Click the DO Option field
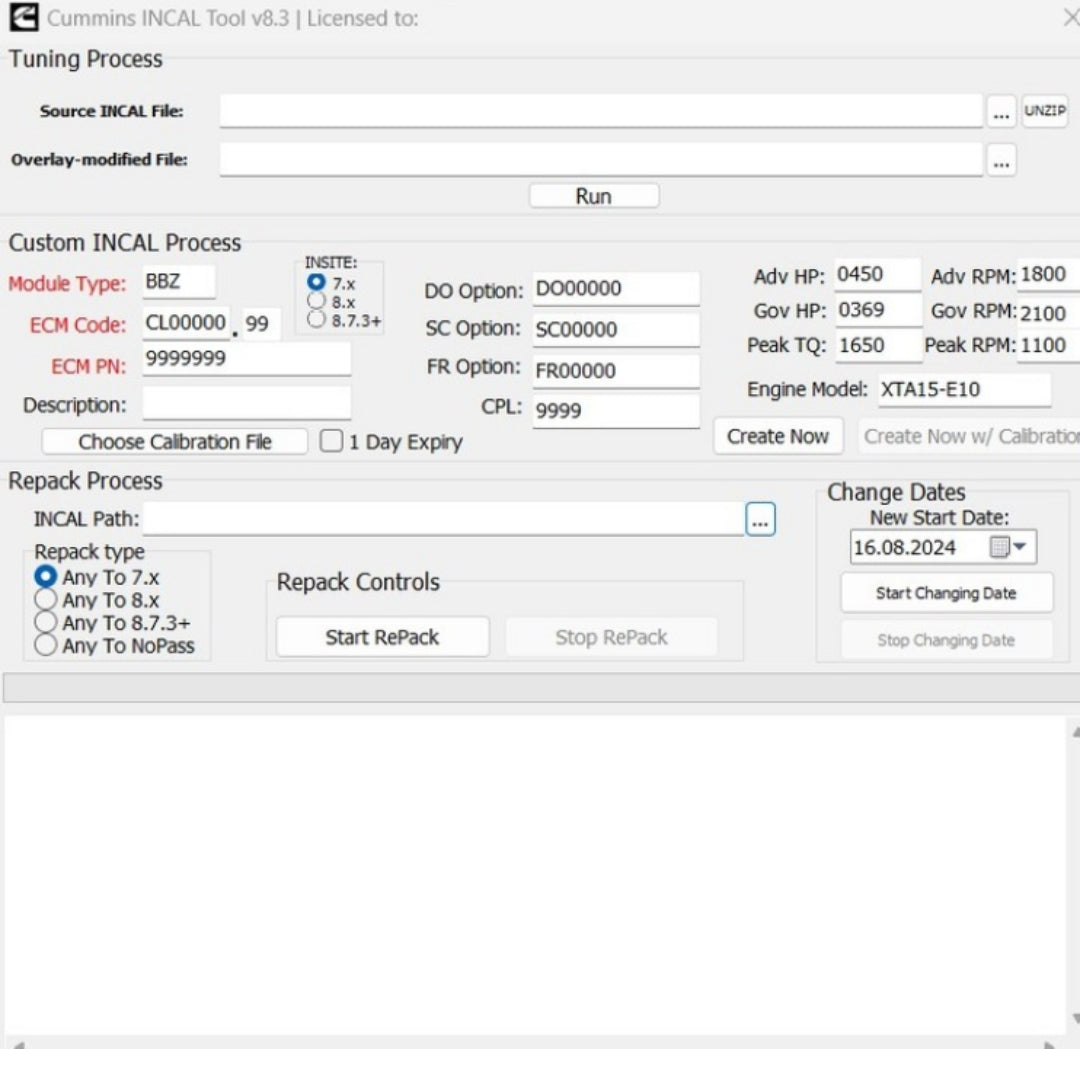The image size is (1080, 1080). [x=616, y=289]
